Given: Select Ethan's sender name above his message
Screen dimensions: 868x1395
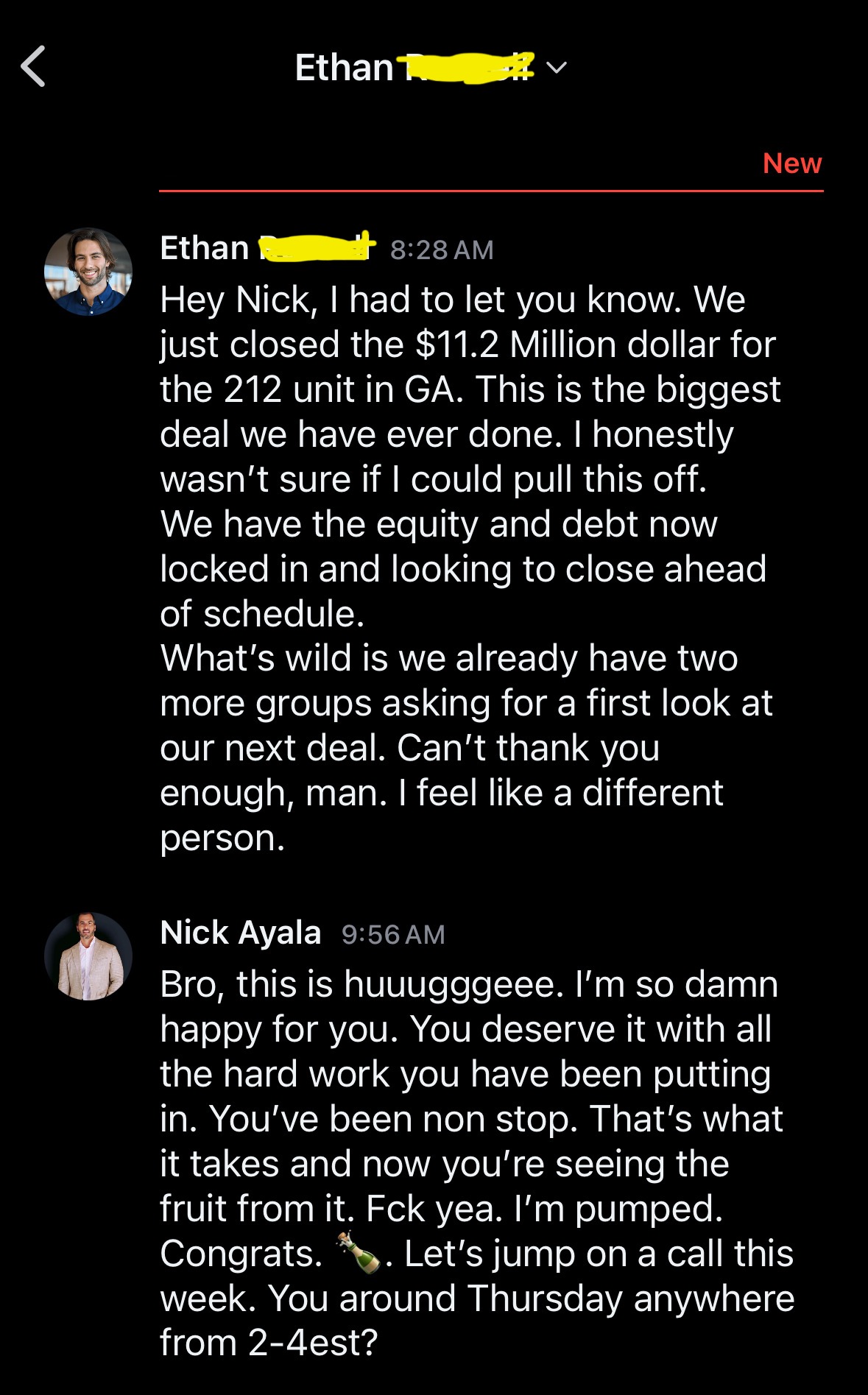Looking at the screenshot, I should click(268, 248).
